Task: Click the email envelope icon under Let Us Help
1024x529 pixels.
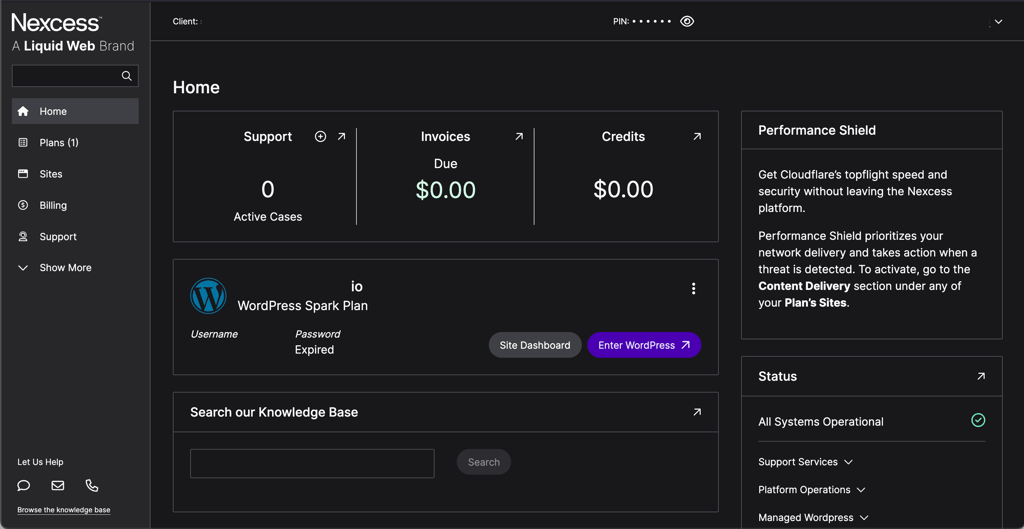Action: coord(57,485)
